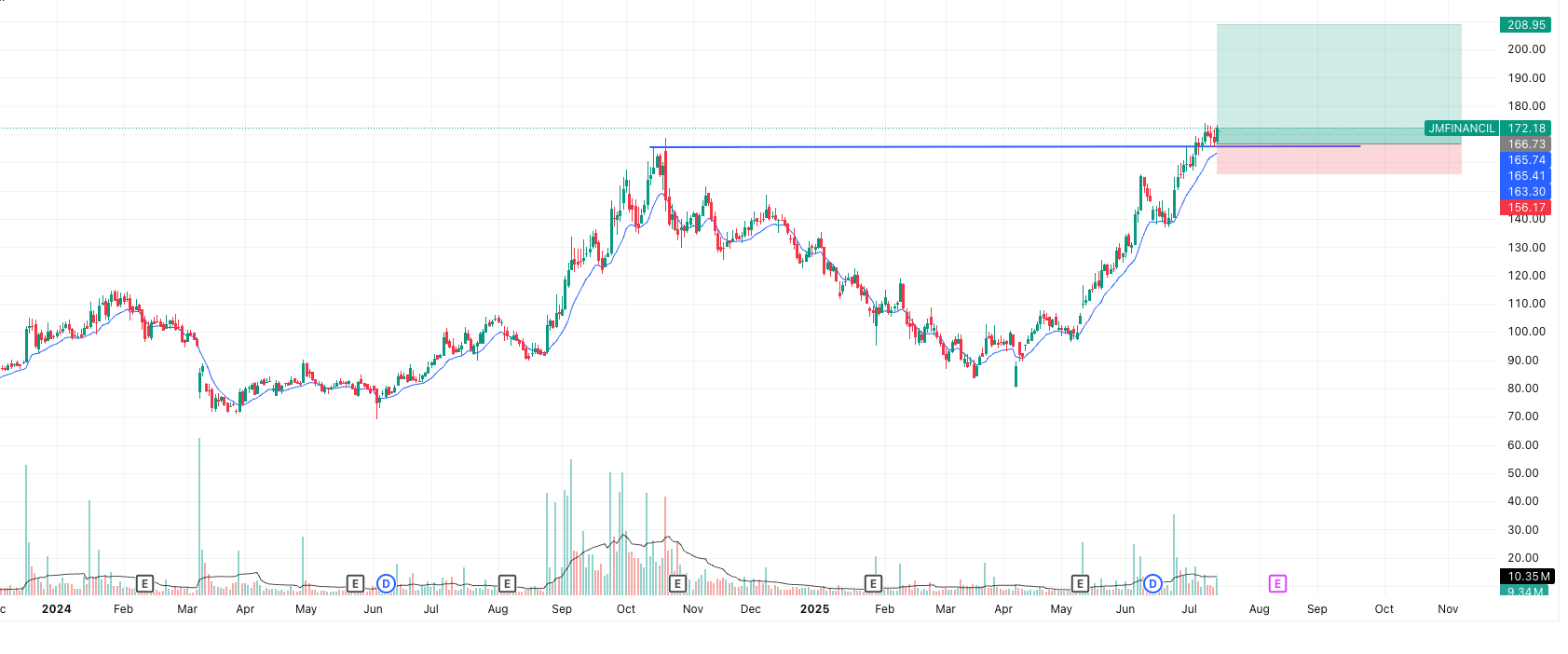Click the earnings E marker near late May 2024
The height and width of the screenshot is (654, 1568).
355,583
